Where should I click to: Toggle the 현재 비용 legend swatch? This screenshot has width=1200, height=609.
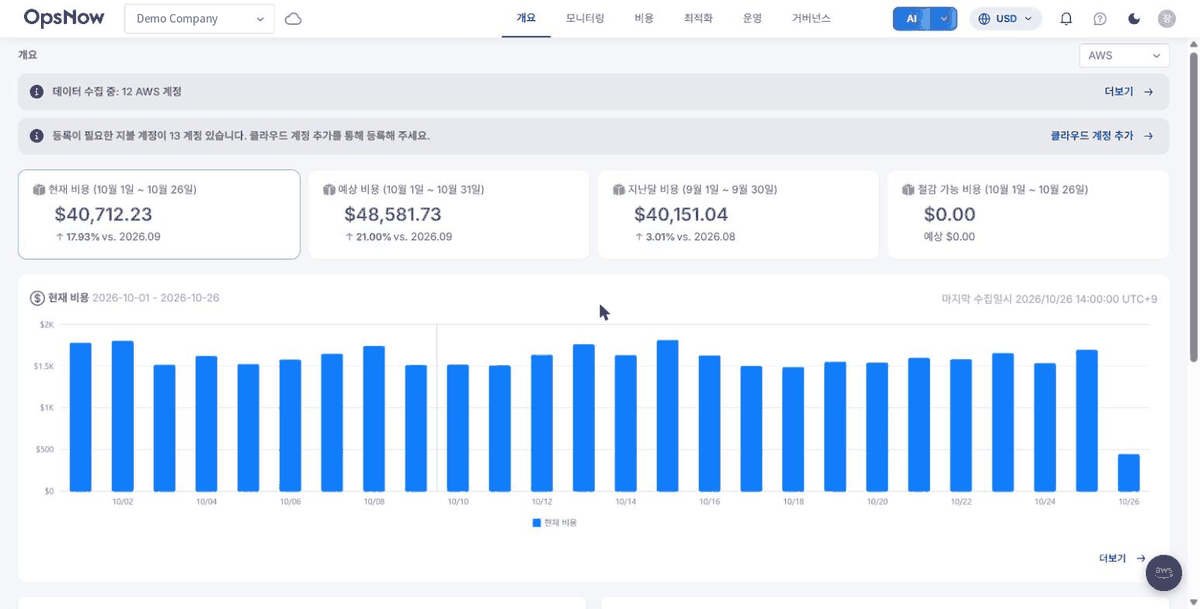536,523
